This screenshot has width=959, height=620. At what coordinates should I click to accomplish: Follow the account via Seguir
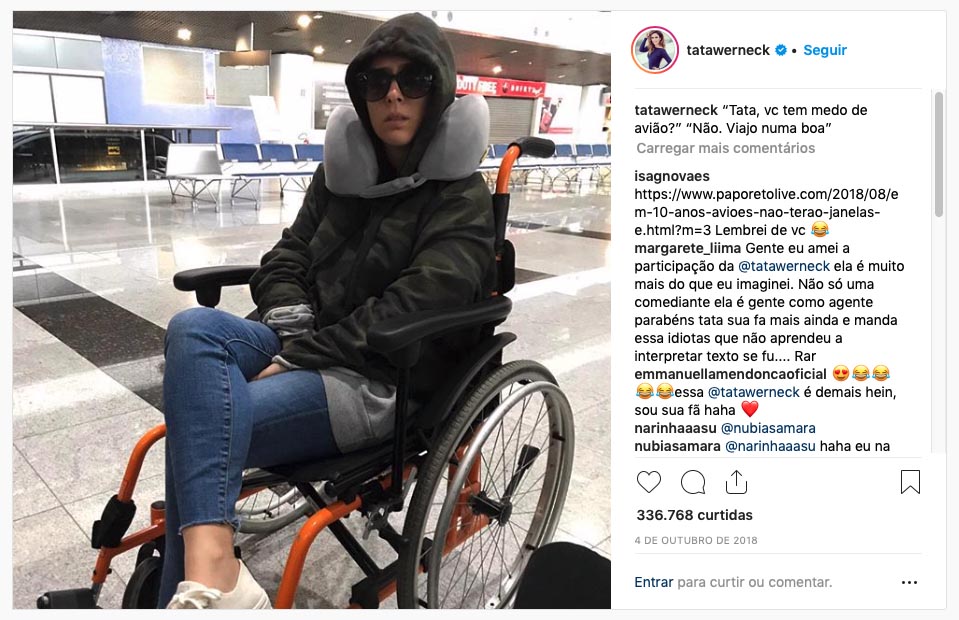[x=824, y=50]
